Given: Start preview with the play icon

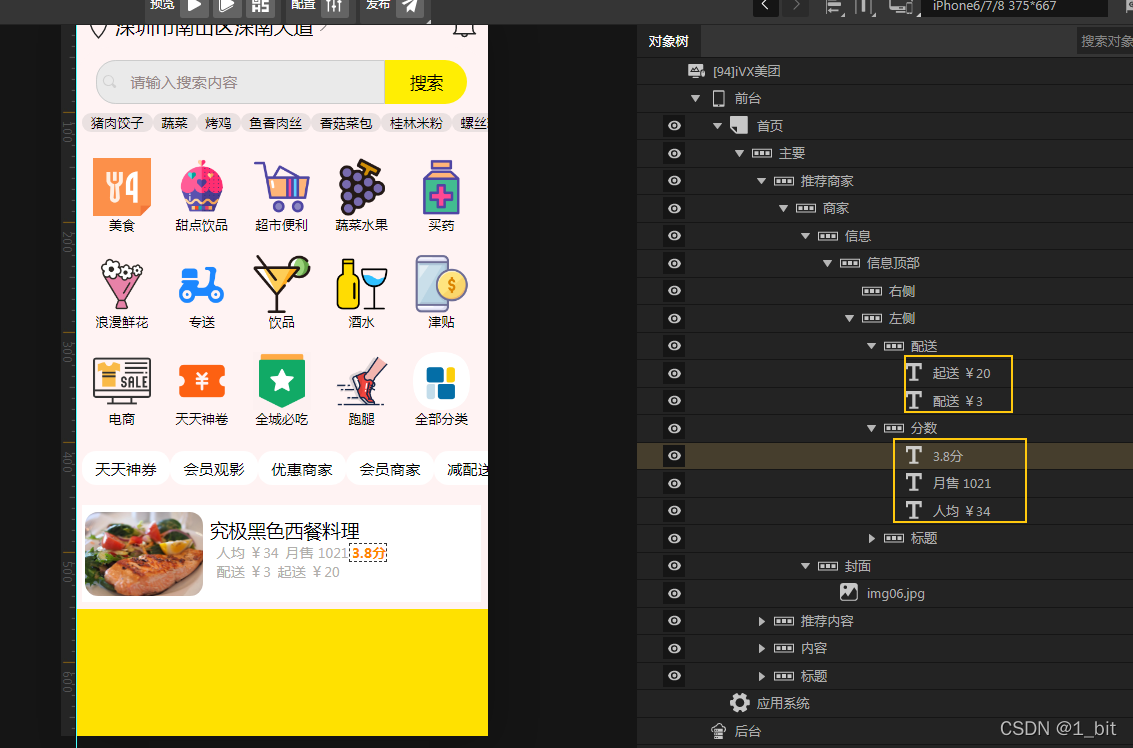Looking at the screenshot, I should point(193,8).
